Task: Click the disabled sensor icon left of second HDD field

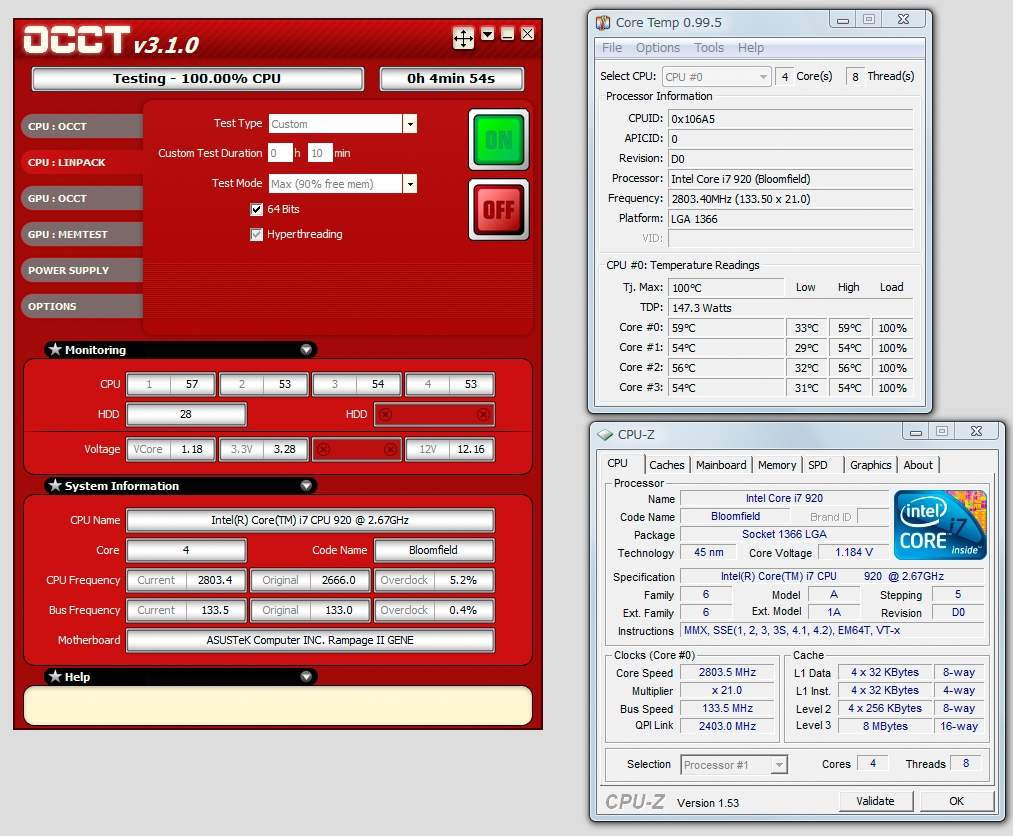Action: point(386,415)
